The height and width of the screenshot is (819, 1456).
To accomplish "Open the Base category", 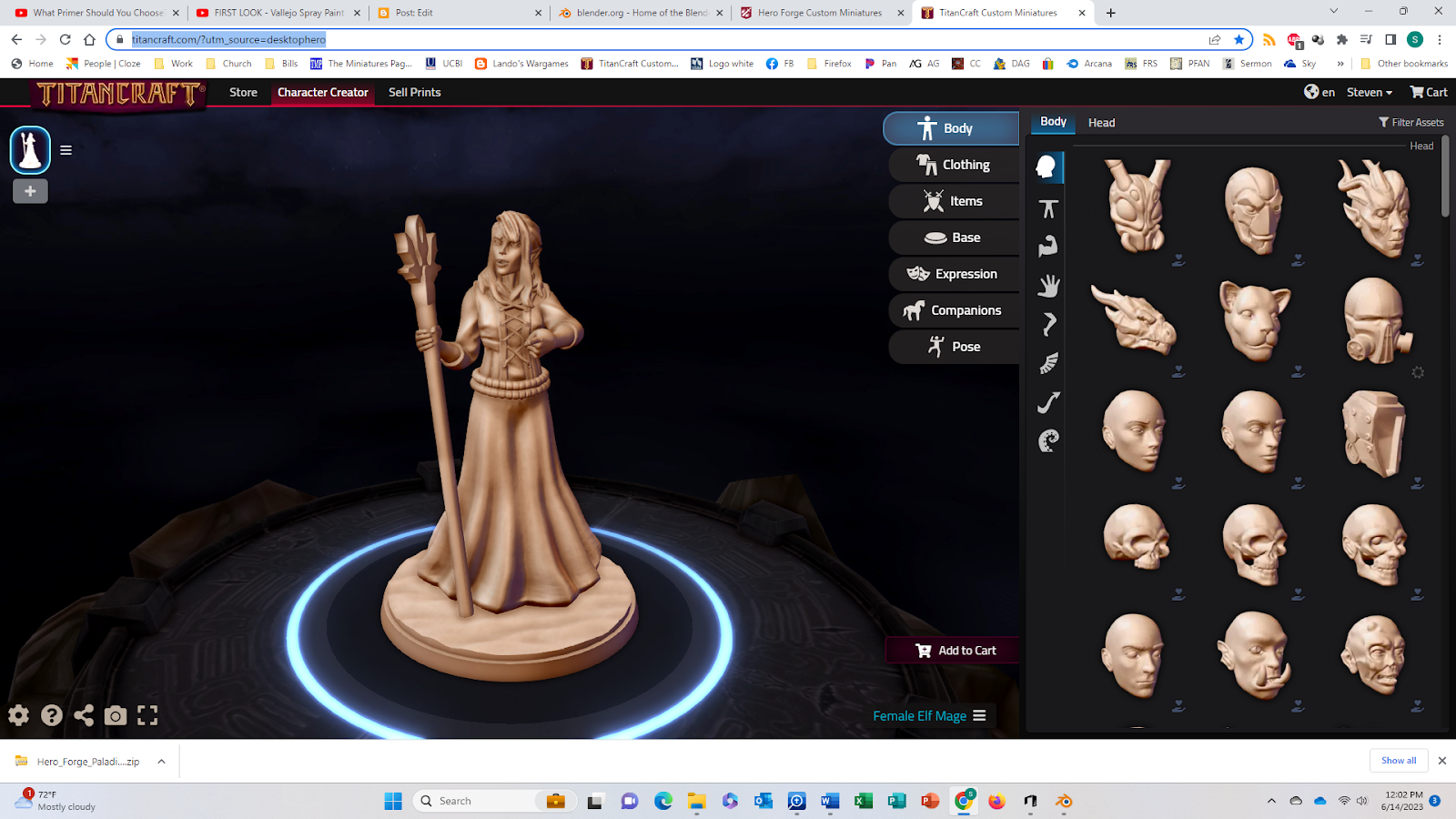I will tap(954, 238).
